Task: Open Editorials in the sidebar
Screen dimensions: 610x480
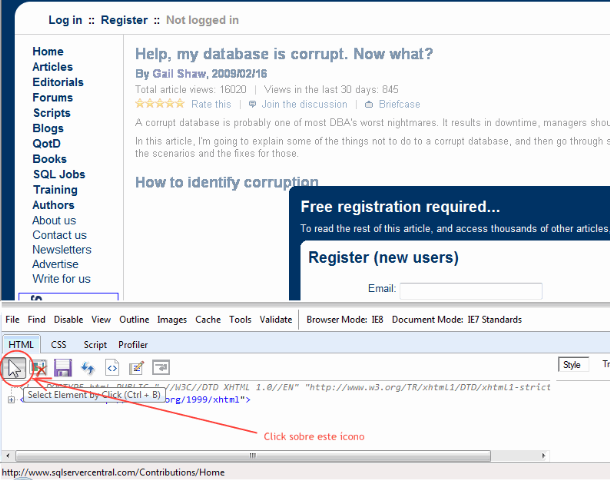Action: [x=58, y=82]
